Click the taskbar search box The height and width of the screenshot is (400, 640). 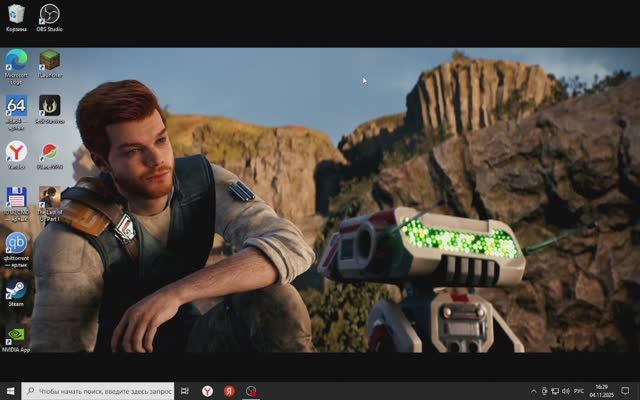point(98,391)
